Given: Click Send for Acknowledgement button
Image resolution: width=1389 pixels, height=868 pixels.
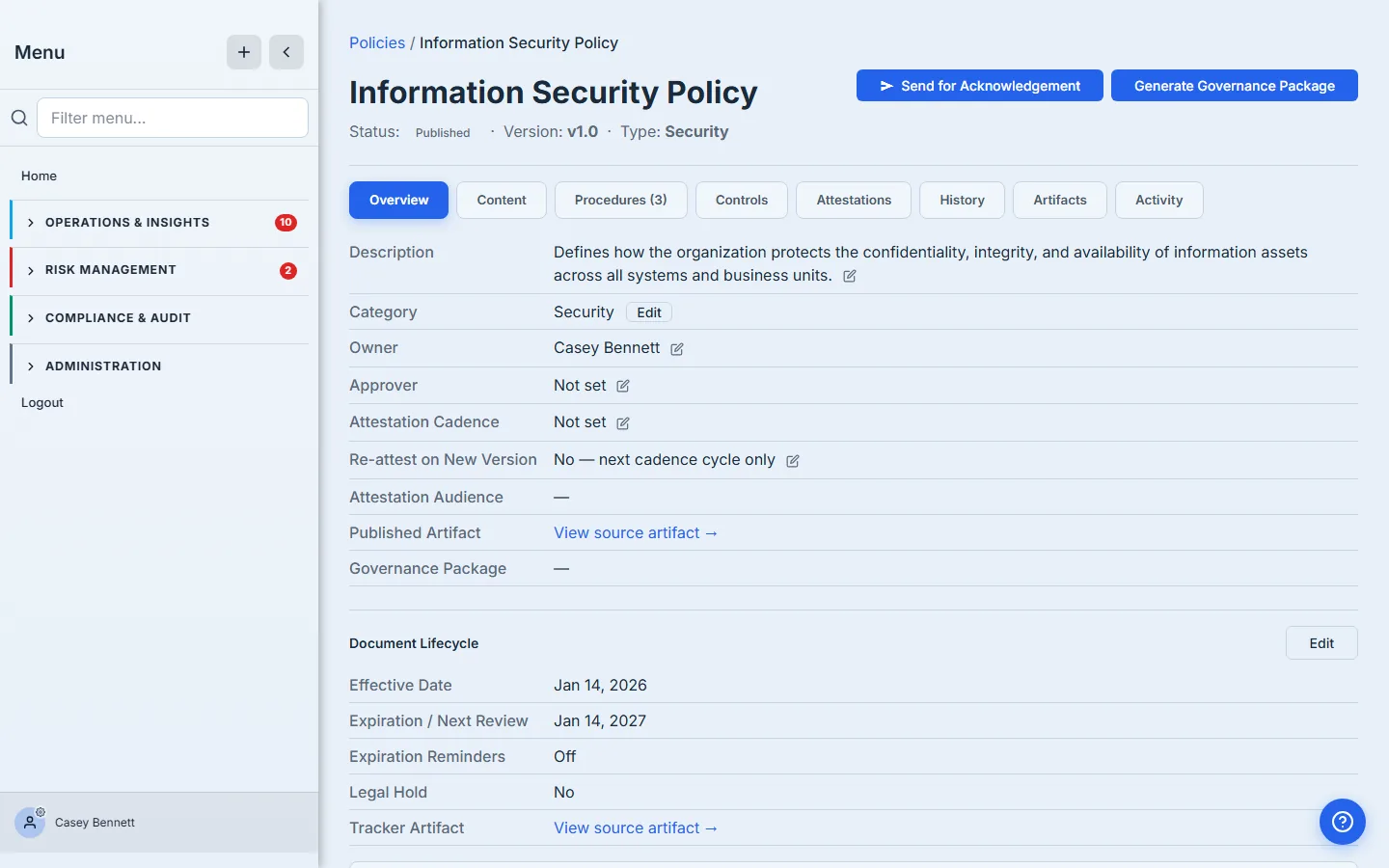Looking at the screenshot, I should tap(980, 86).
